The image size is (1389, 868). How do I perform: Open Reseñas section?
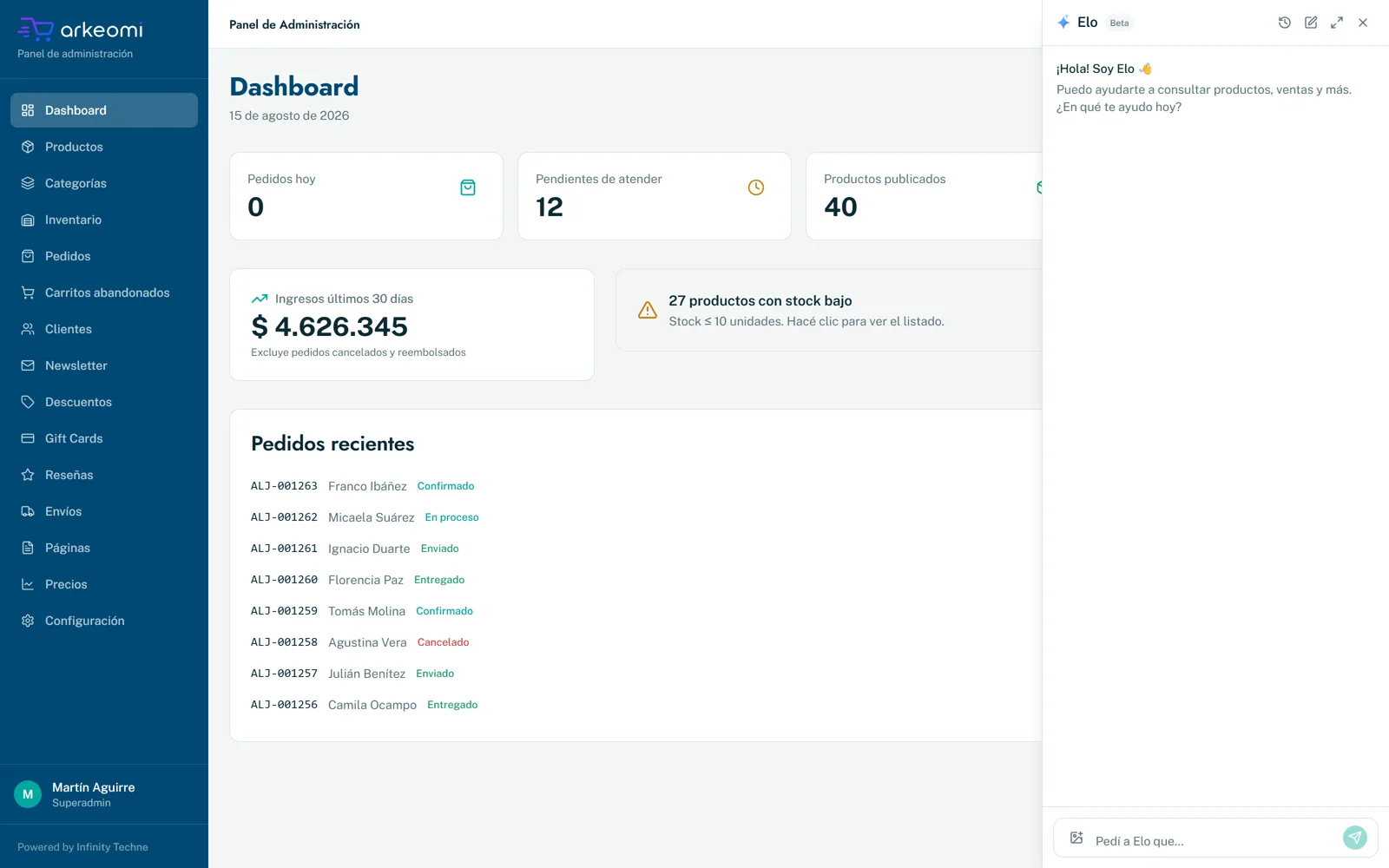[104, 475]
